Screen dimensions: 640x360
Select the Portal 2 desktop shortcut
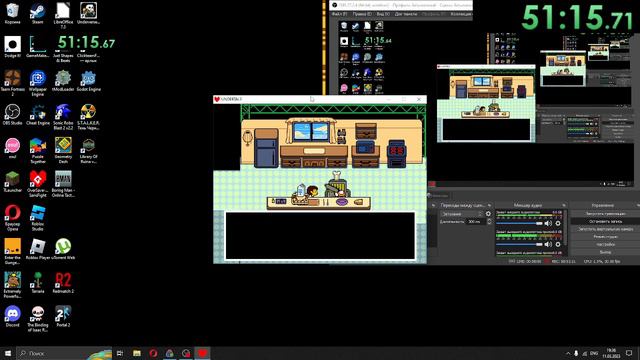(63, 316)
